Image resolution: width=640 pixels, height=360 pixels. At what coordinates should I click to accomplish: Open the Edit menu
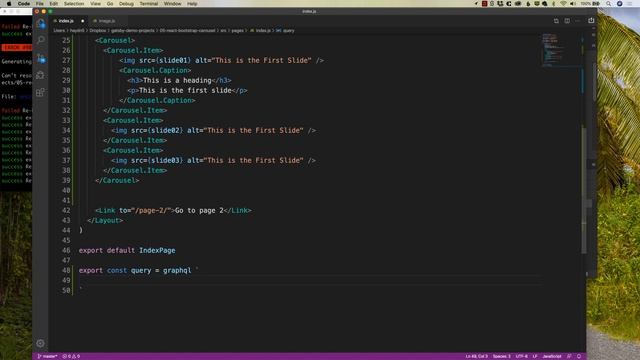coord(53,4)
